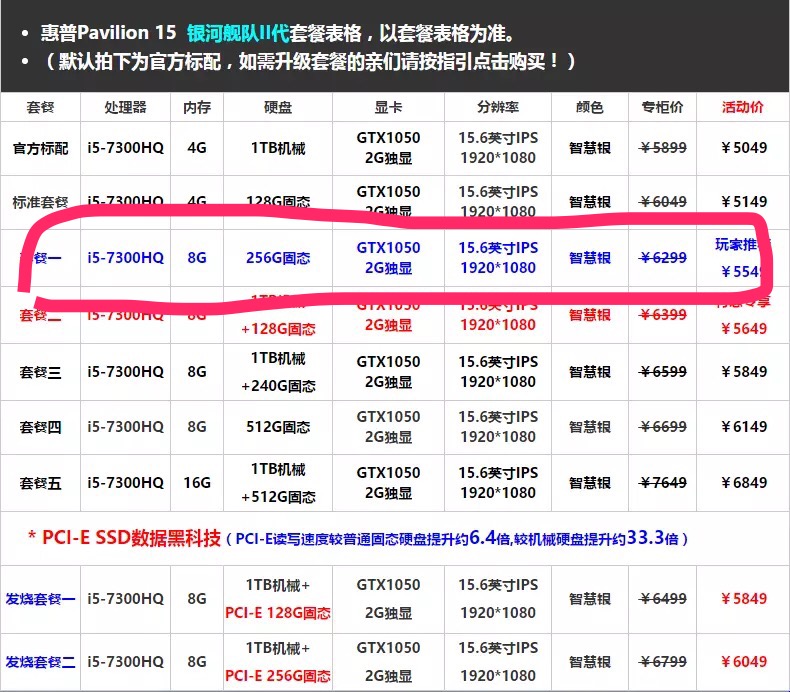Click the 惠普Pavilion 15 heading text
Viewport: 790px width, 692px height.
109,33
